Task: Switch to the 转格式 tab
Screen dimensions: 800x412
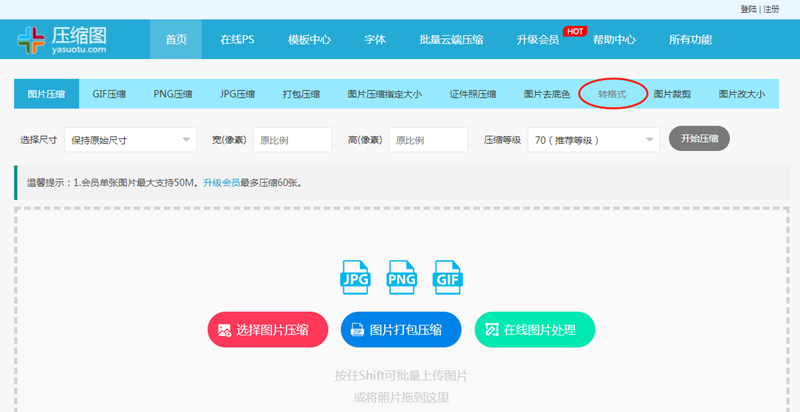Action: [612, 94]
